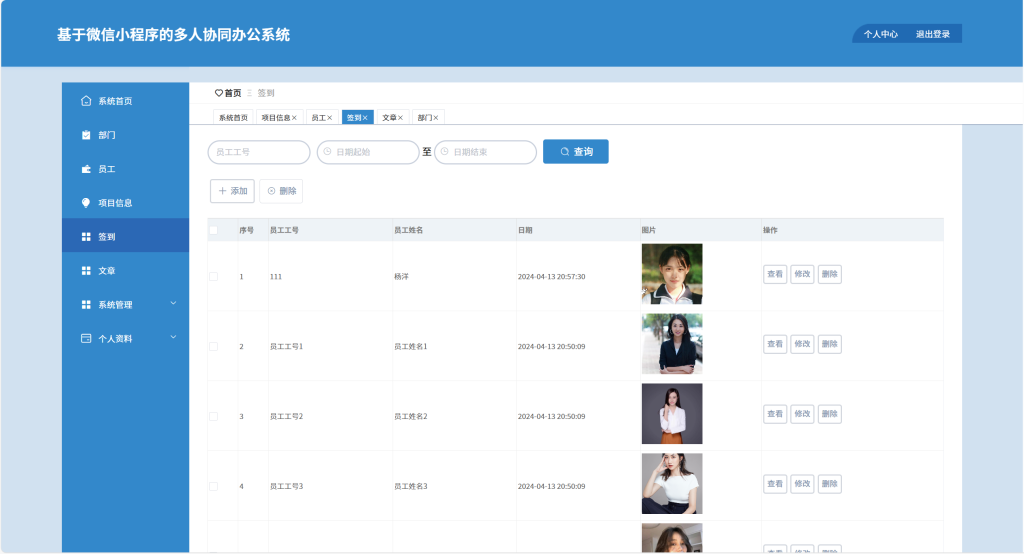Click the 修改 button for 杨洋 row
The image size is (1024, 554).
[x=802, y=274]
